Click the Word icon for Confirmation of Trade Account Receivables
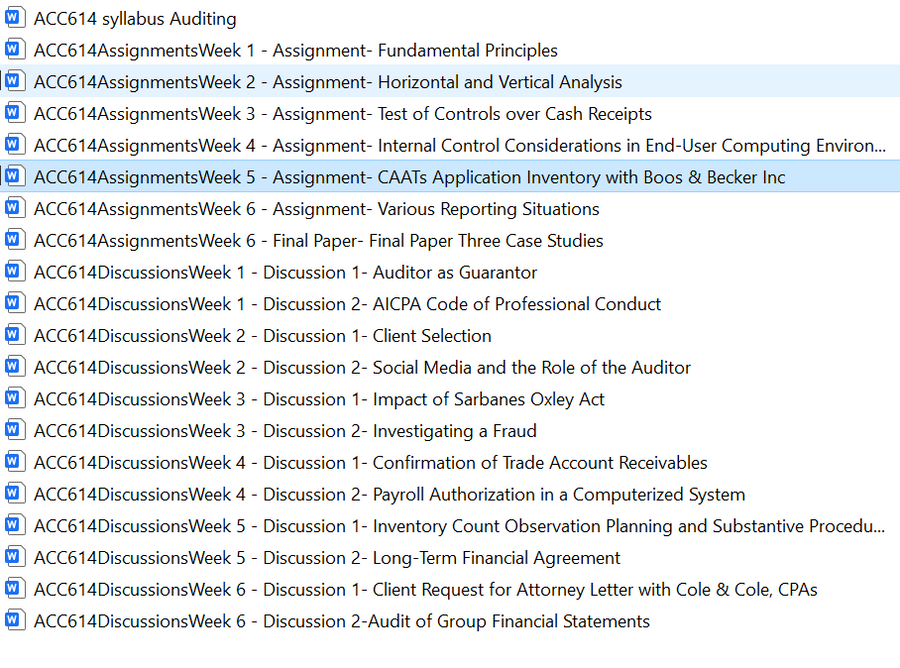The image size is (900, 668). [x=15, y=461]
